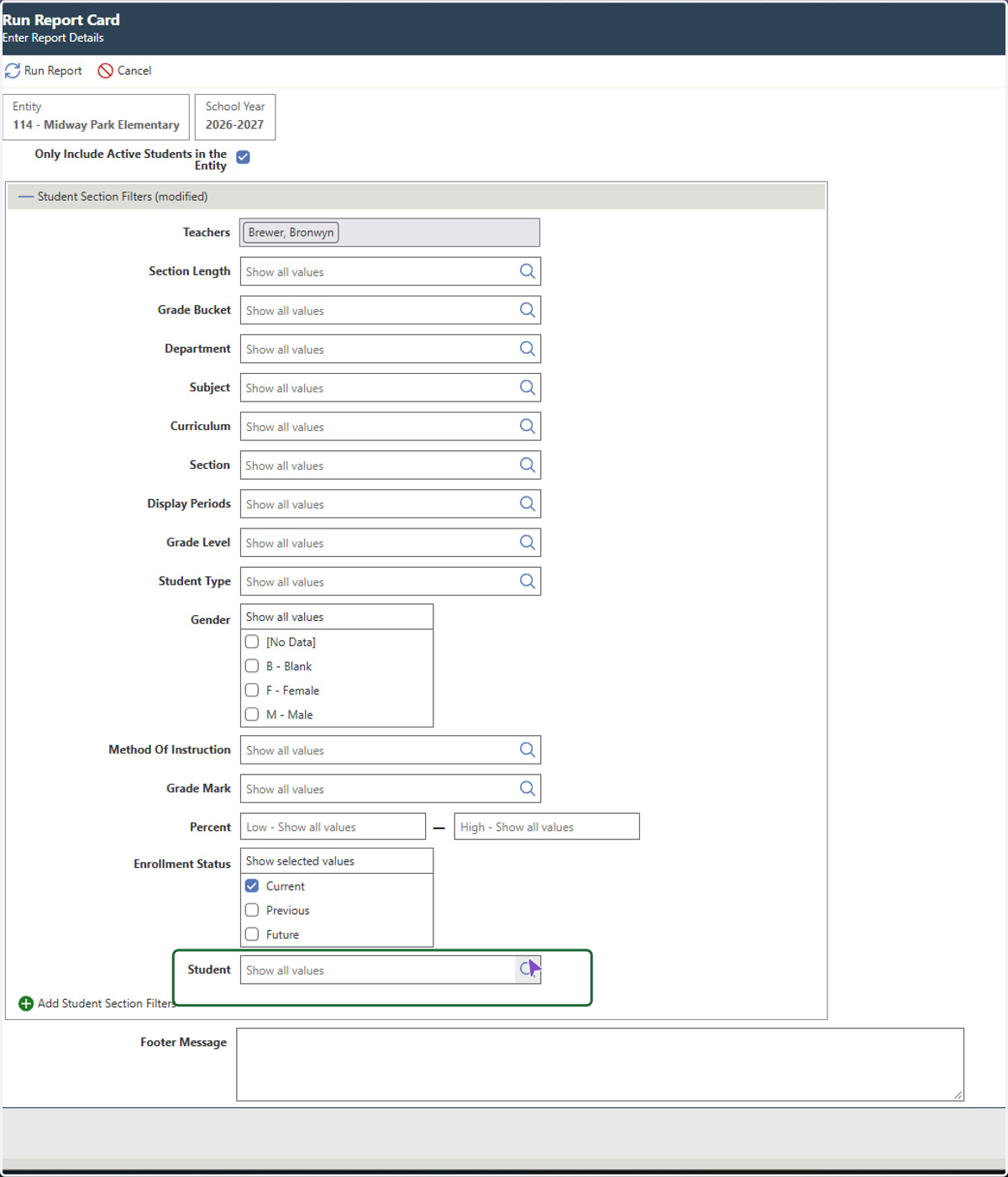The image size is (1008, 1177).
Task: Click Enrollment Status Show selected values field
Action: coord(337,861)
